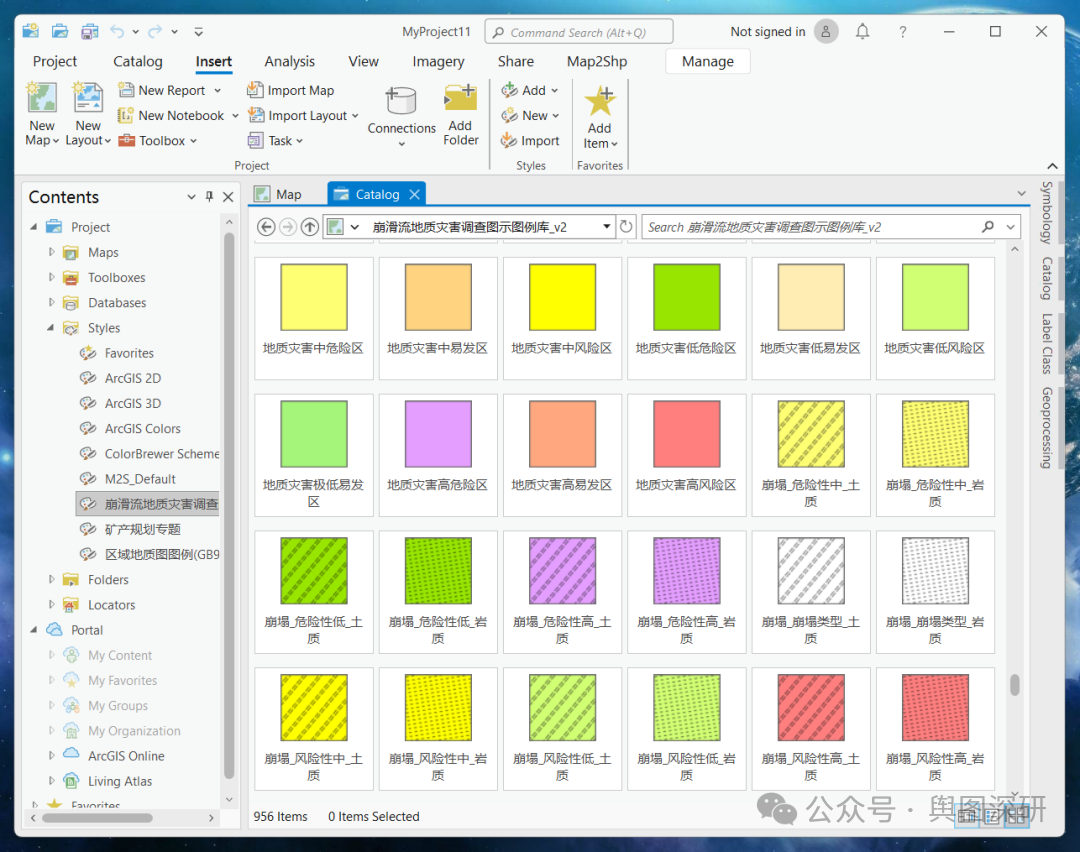
Task: Toggle Contents pane auto-hide pin
Action: click(x=209, y=197)
